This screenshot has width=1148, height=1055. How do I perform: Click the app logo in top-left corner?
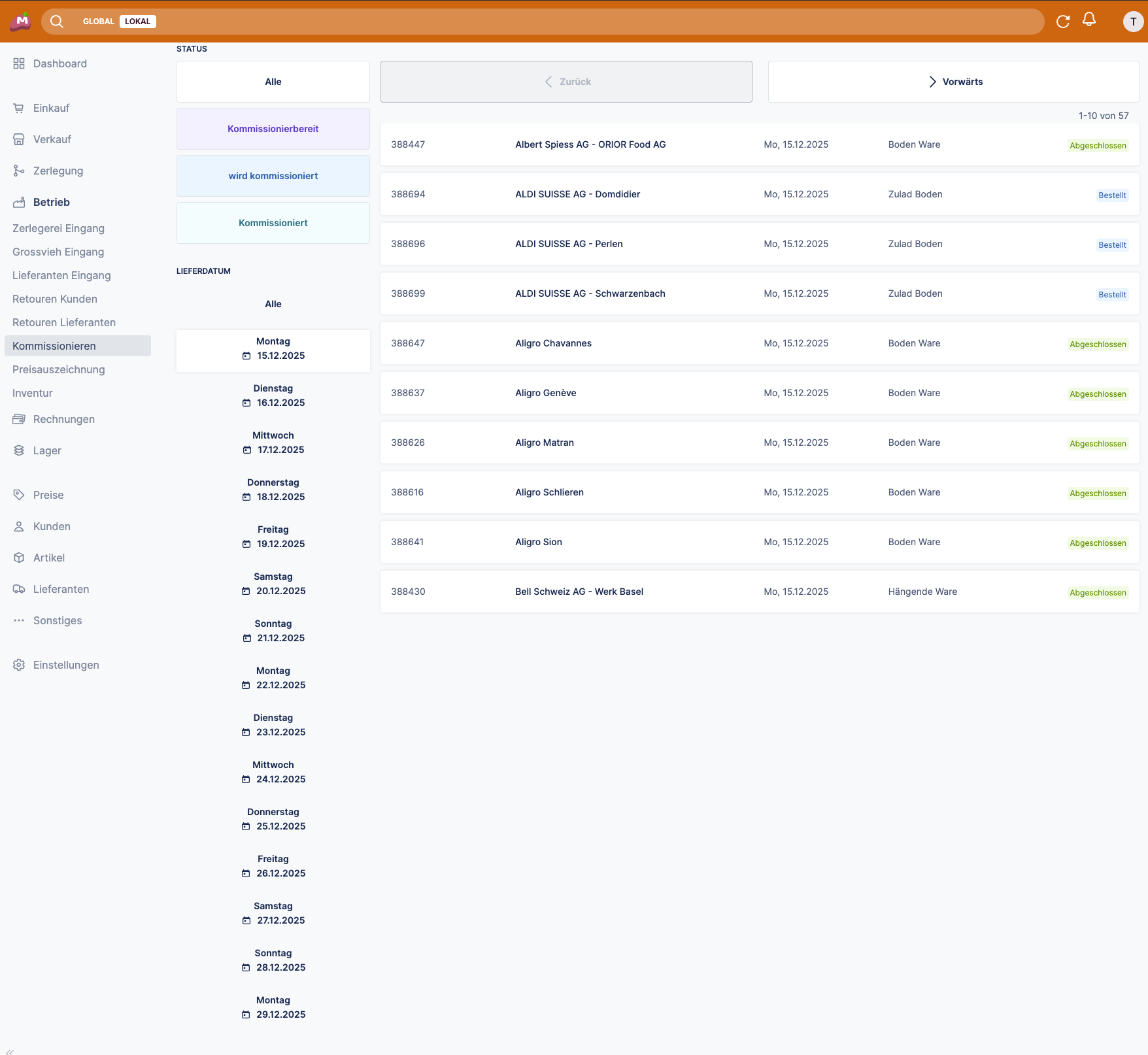(x=20, y=22)
